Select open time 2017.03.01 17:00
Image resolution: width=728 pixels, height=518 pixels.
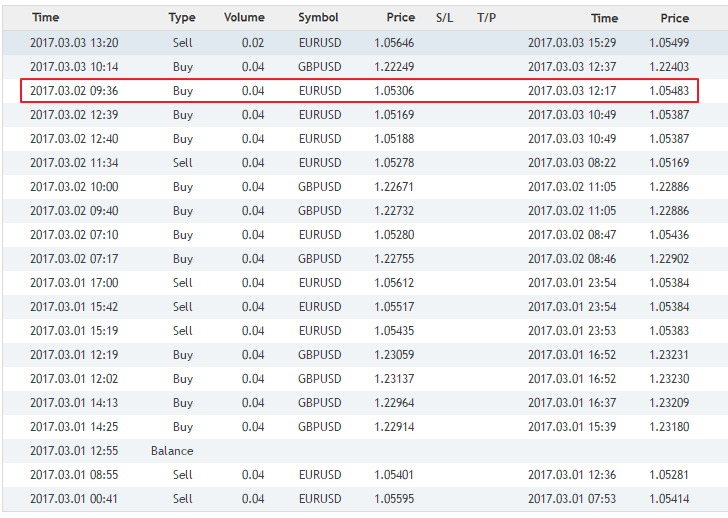click(74, 283)
